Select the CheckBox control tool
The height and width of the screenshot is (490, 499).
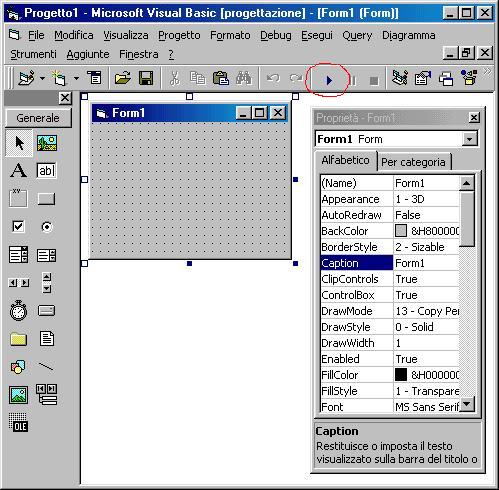(x=18, y=227)
